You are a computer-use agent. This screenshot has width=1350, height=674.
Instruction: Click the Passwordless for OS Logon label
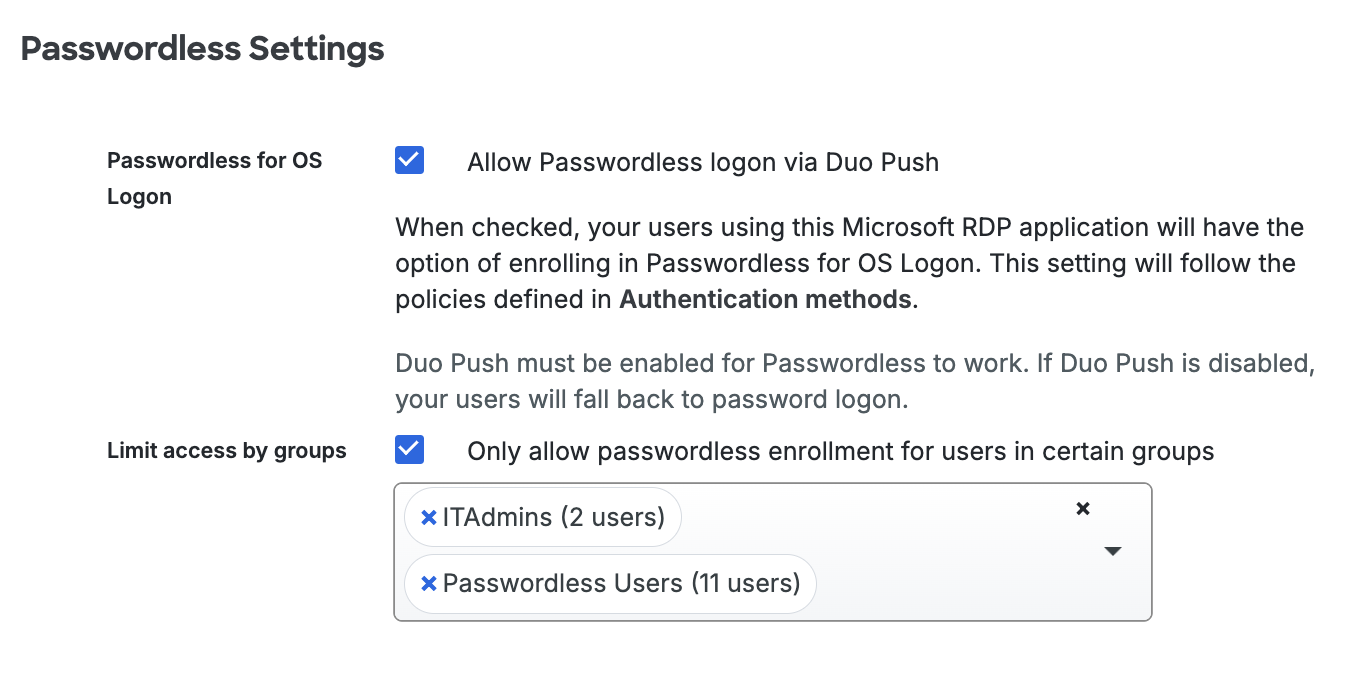tap(214, 178)
